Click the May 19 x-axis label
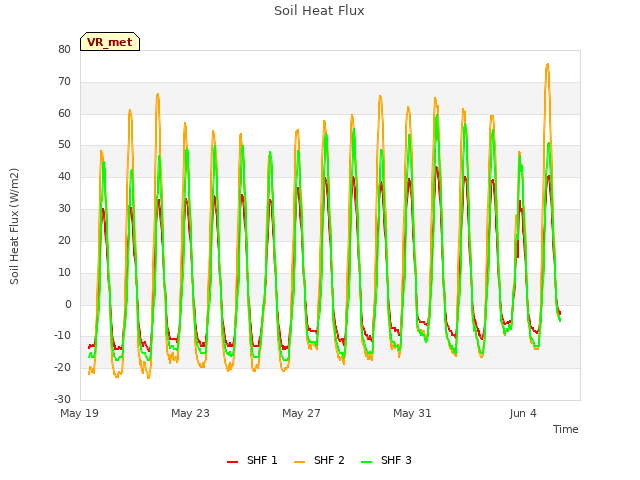640x480 pixels. point(79,413)
